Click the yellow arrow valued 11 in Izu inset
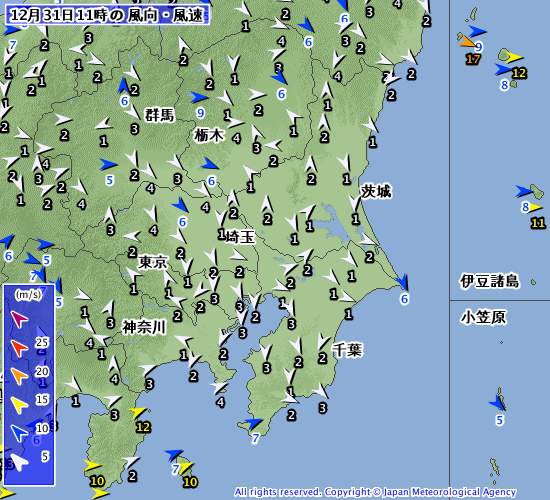550x500 pixels. point(536,208)
